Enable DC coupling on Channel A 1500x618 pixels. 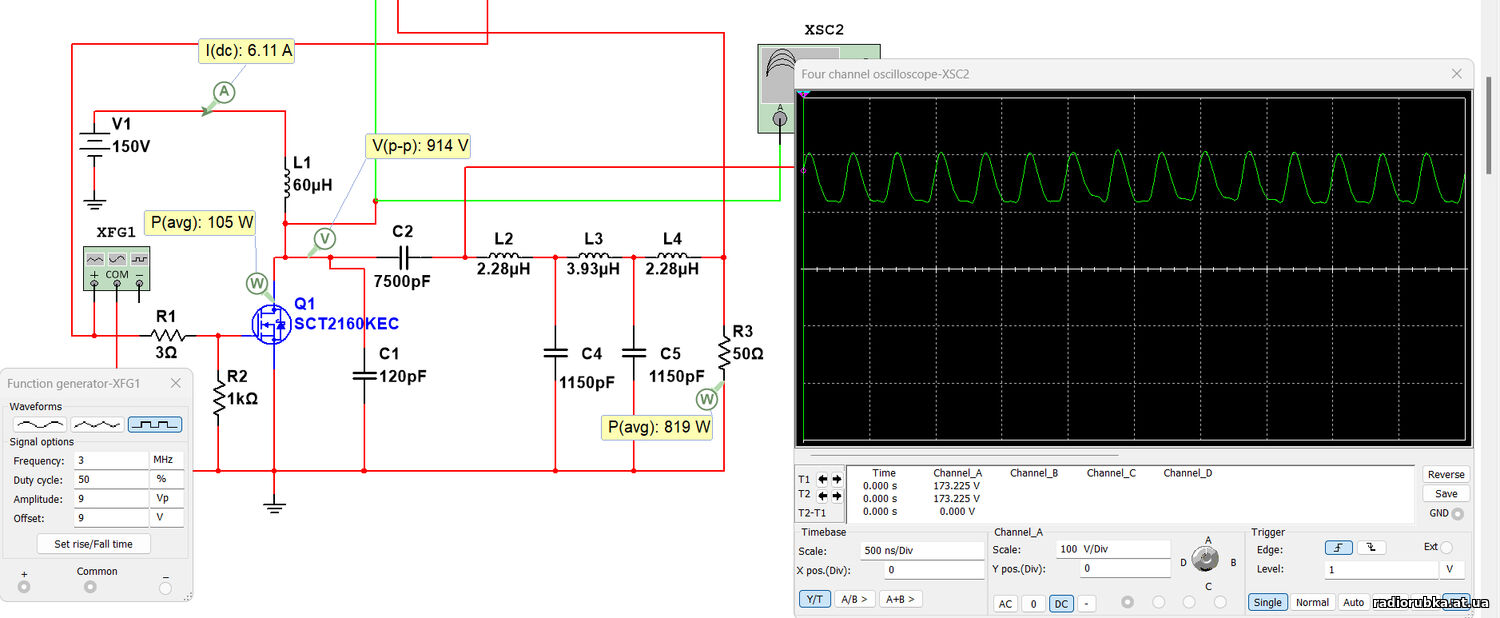point(1061,603)
